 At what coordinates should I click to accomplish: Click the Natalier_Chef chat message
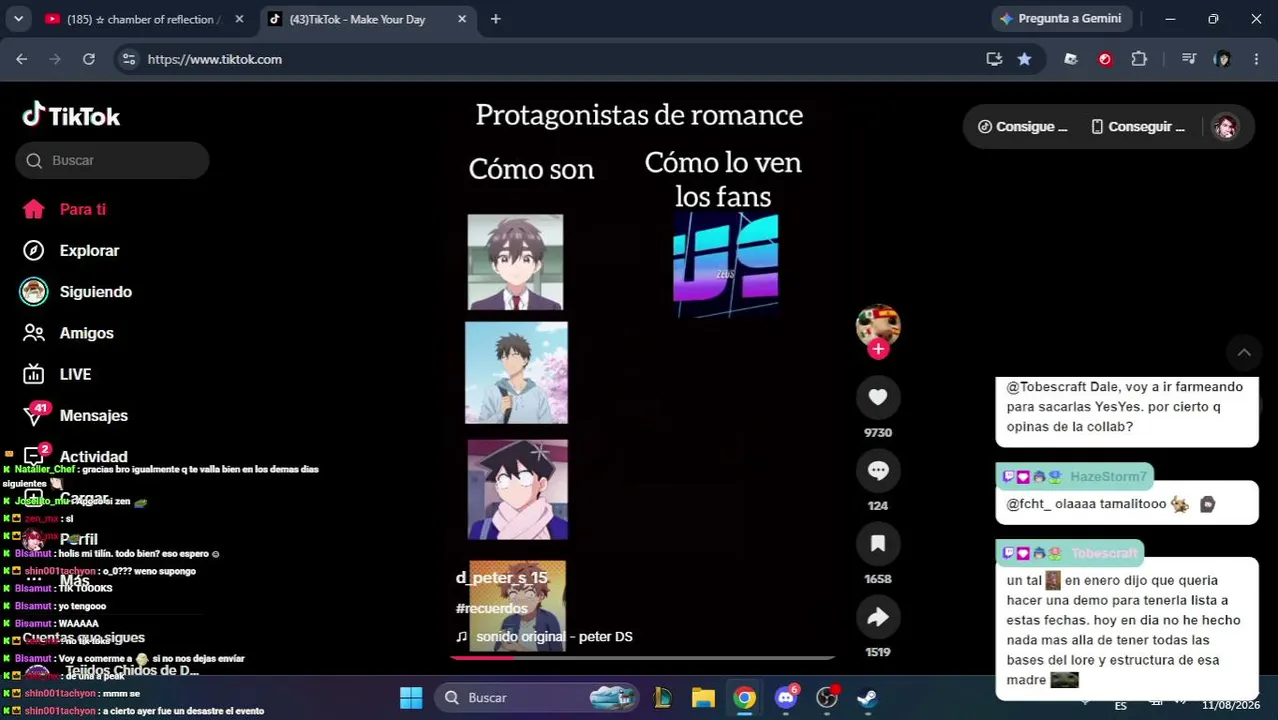161,476
